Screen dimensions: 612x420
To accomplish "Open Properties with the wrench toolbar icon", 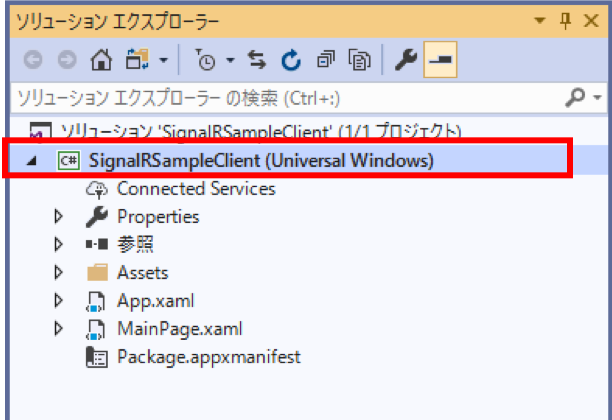I will coord(406,60).
